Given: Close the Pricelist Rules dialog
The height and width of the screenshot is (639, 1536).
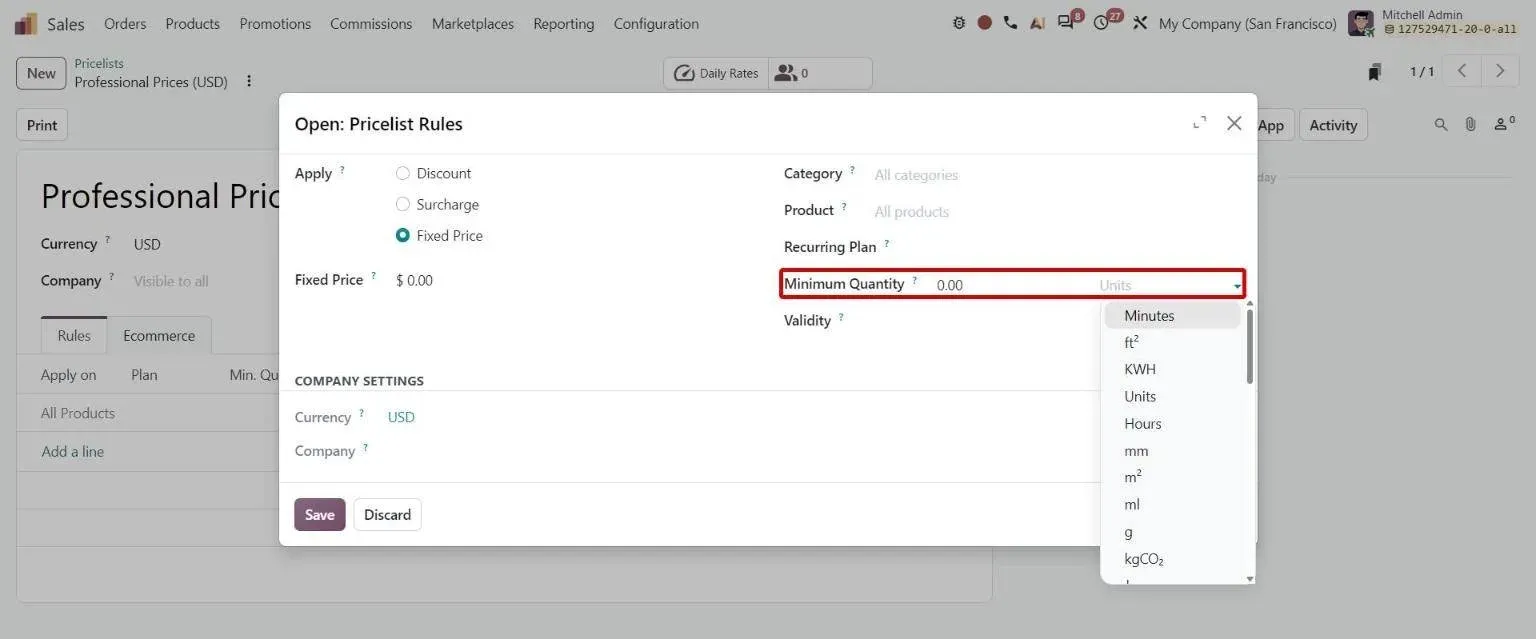Looking at the screenshot, I should click(x=1234, y=123).
